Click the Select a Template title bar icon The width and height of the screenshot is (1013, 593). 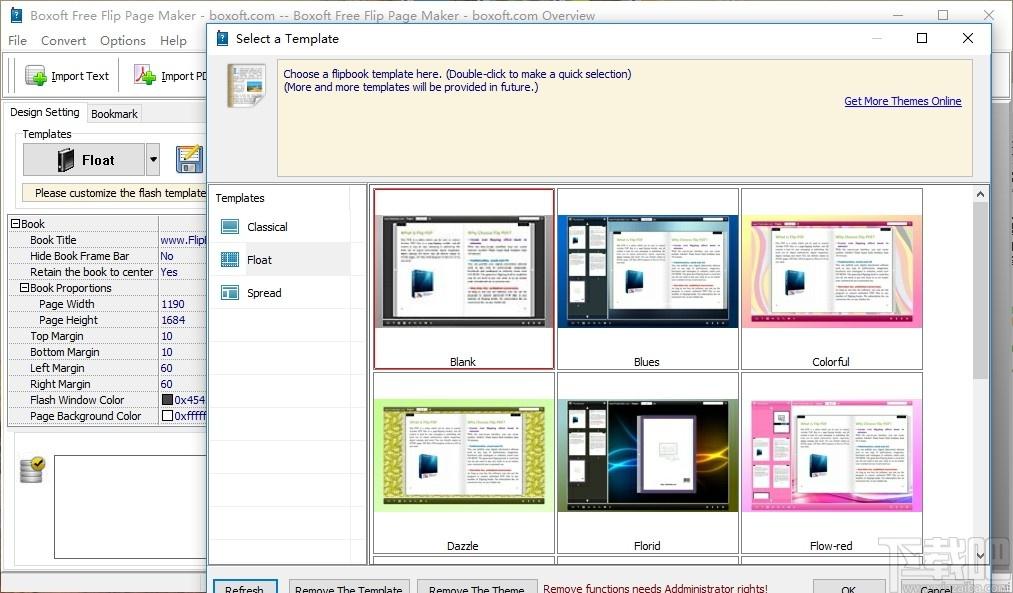[x=222, y=38]
